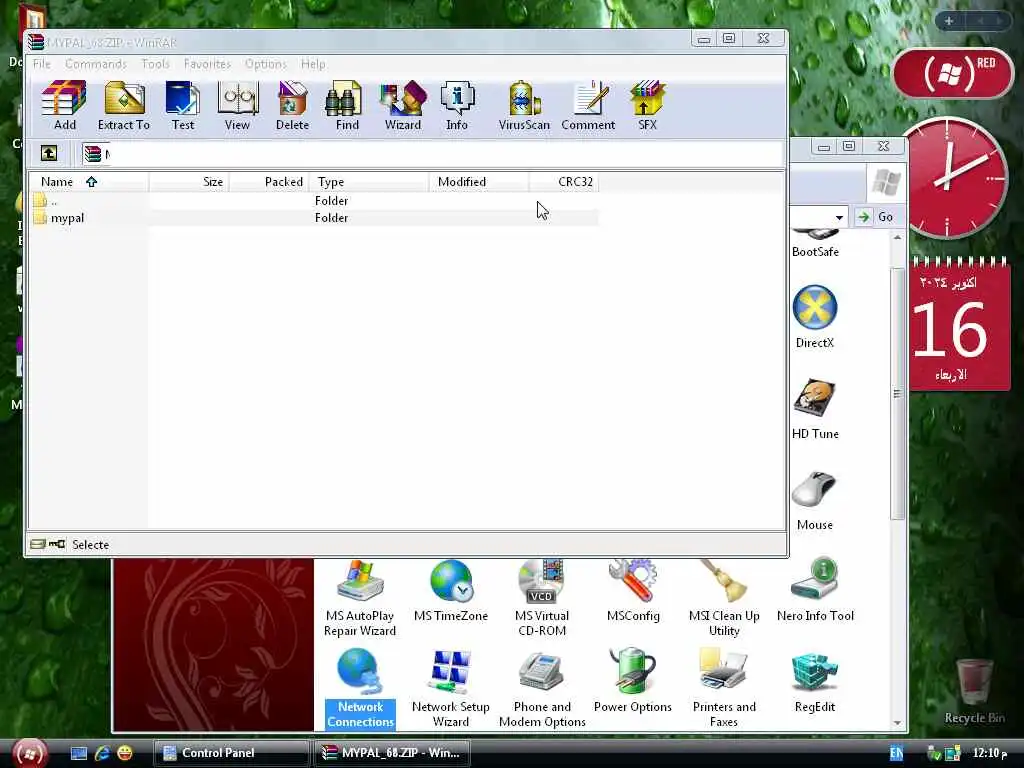Click the calendar gadget showing 16

pyautogui.click(x=961, y=324)
